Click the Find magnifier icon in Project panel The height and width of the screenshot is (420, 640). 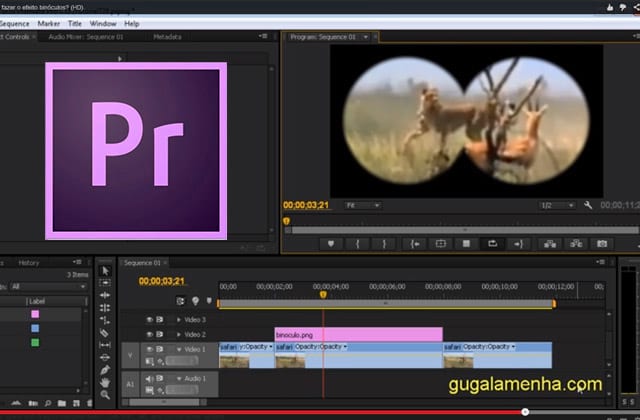tap(48, 403)
